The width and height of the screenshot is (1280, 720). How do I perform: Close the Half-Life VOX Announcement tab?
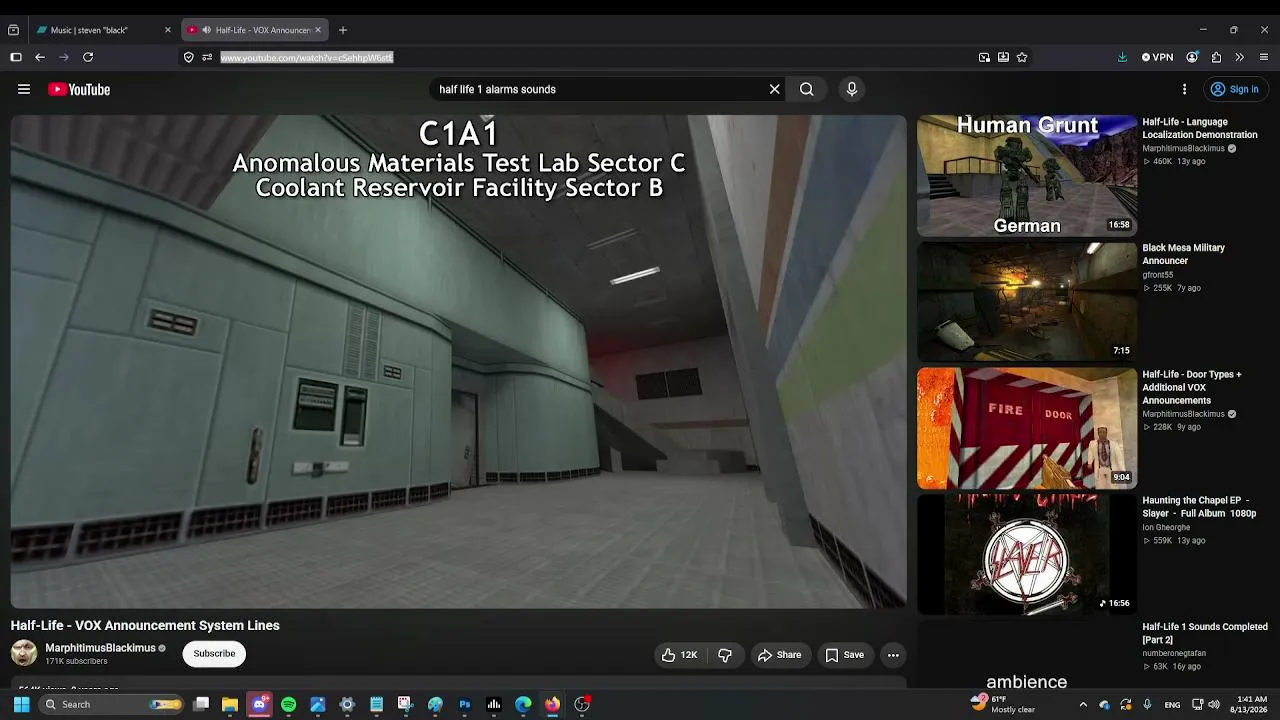pos(318,30)
